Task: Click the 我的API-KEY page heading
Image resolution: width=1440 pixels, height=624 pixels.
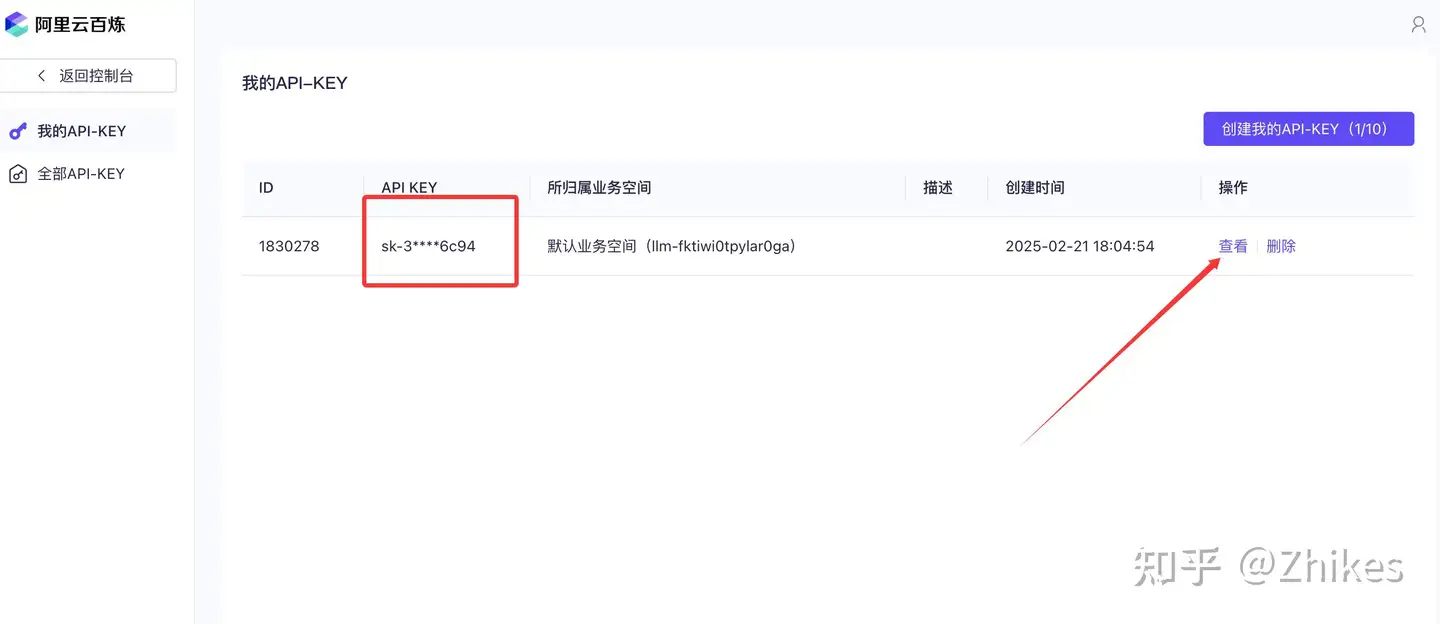Action: [x=295, y=83]
